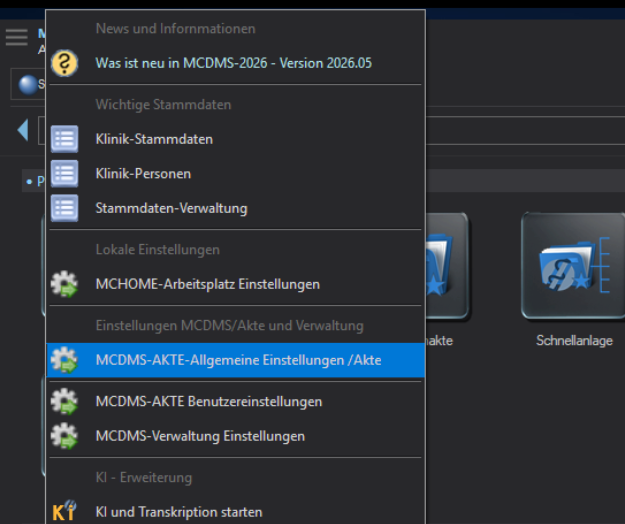This screenshot has height=524, width=625.
Task: Click the blue back arrow
Action: [22, 130]
